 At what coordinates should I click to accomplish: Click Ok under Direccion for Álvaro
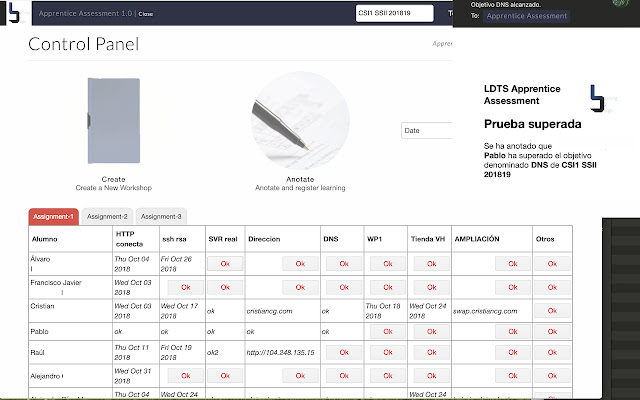(300, 264)
